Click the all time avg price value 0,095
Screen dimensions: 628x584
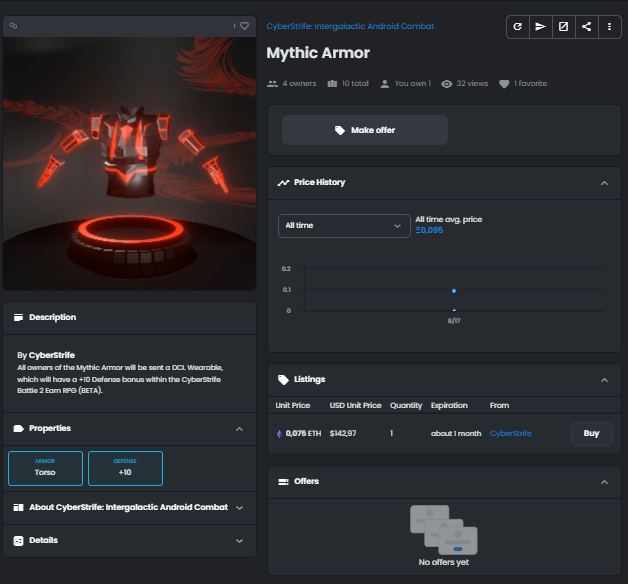429,230
